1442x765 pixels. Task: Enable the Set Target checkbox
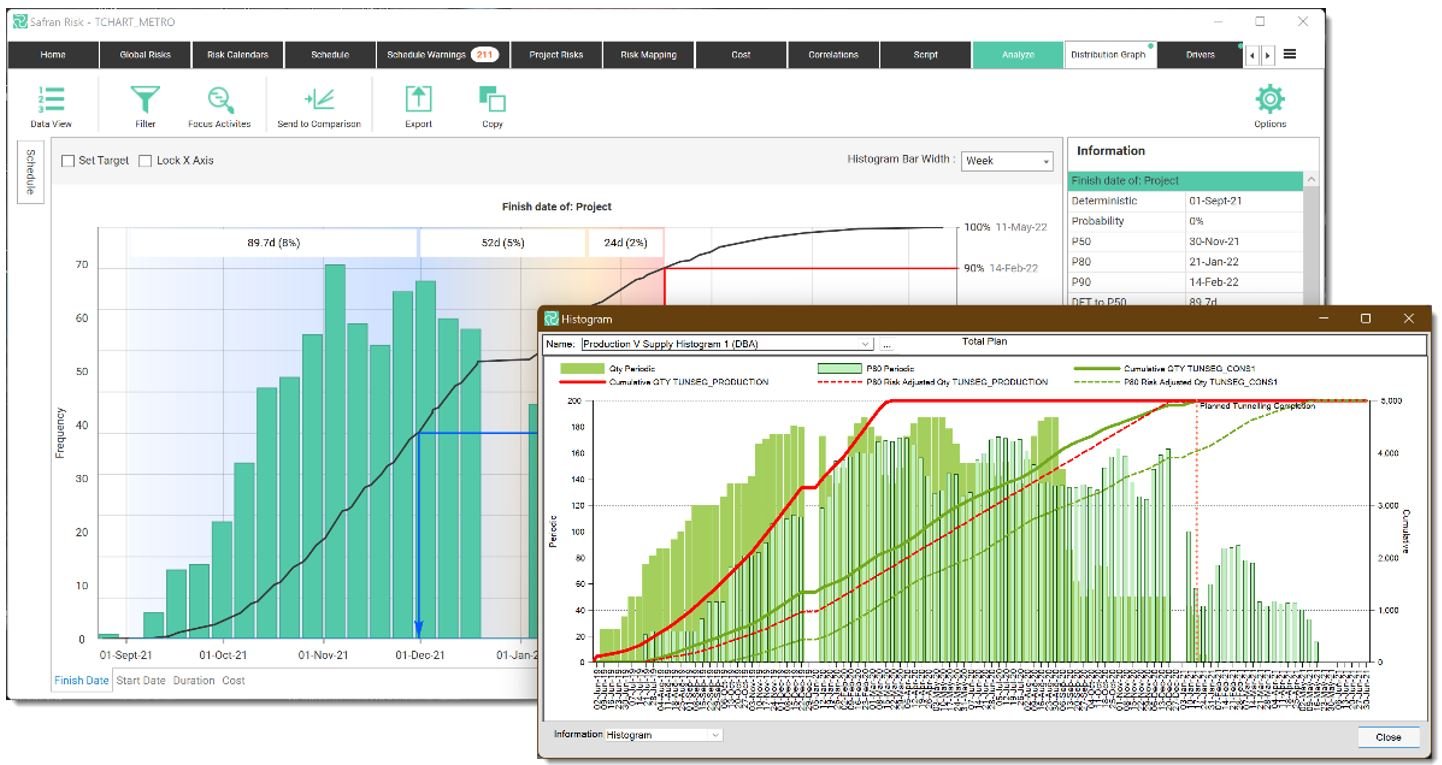click(x=69, y=161)
